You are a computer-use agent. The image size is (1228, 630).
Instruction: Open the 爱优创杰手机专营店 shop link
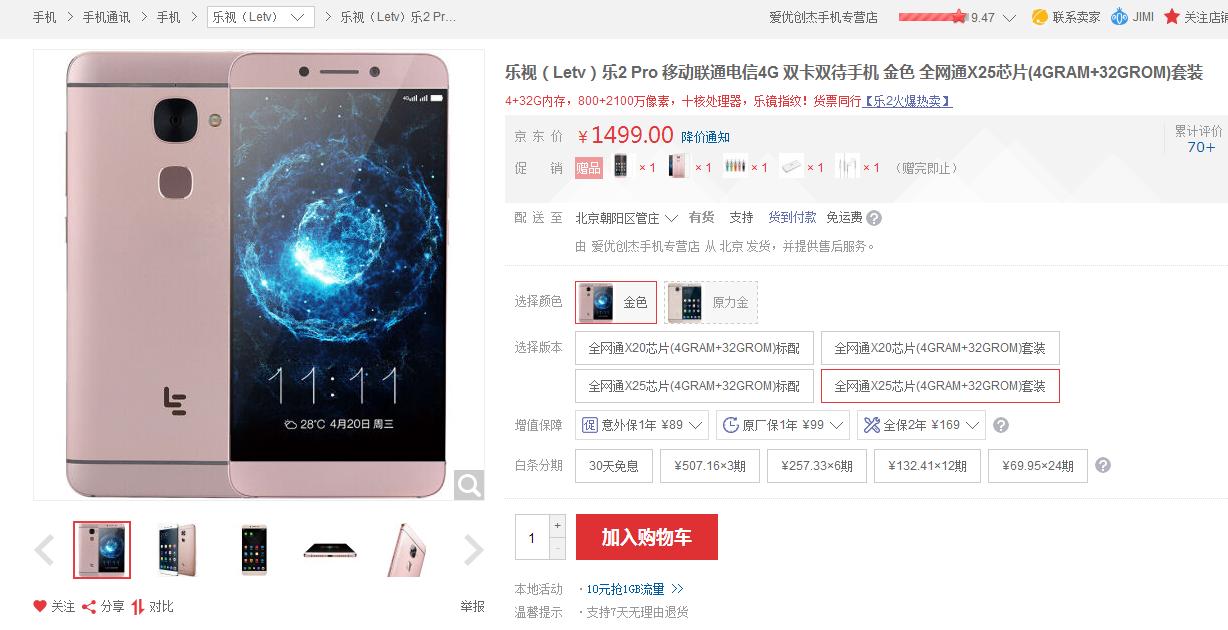click(x=823, y=17)
